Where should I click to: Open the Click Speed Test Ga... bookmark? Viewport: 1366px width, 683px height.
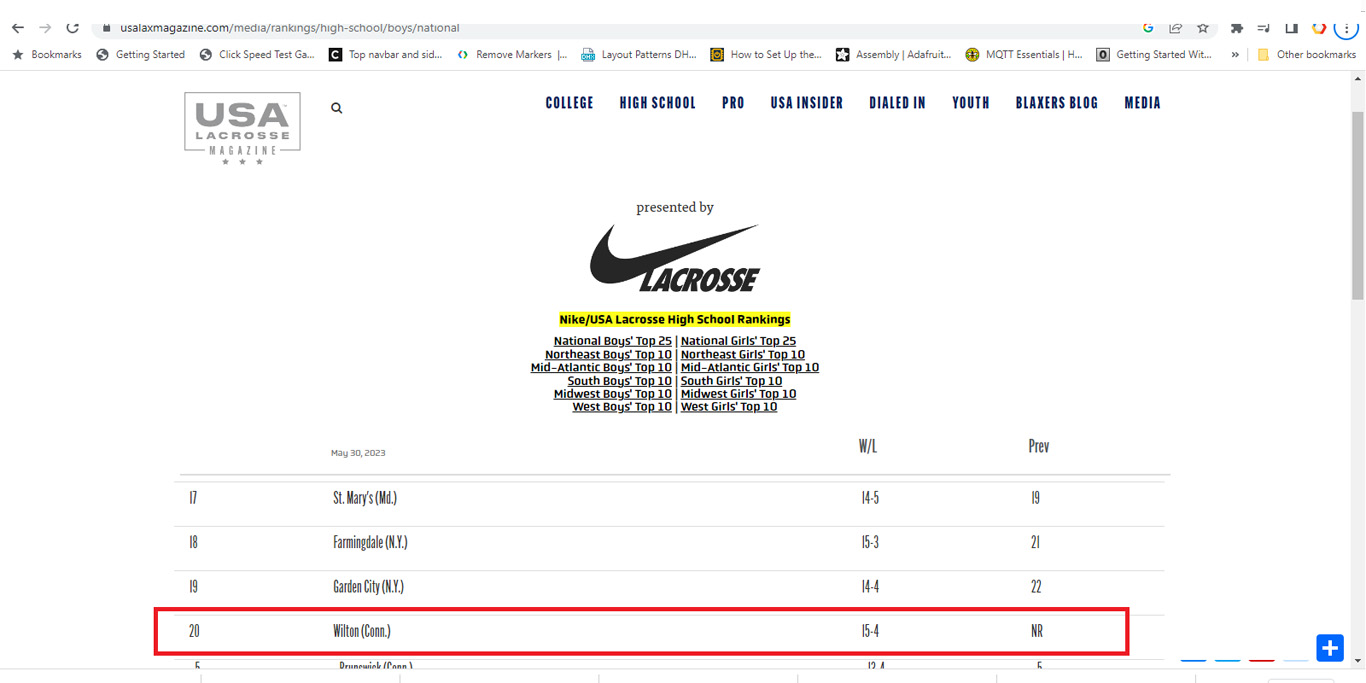[257, 55]
